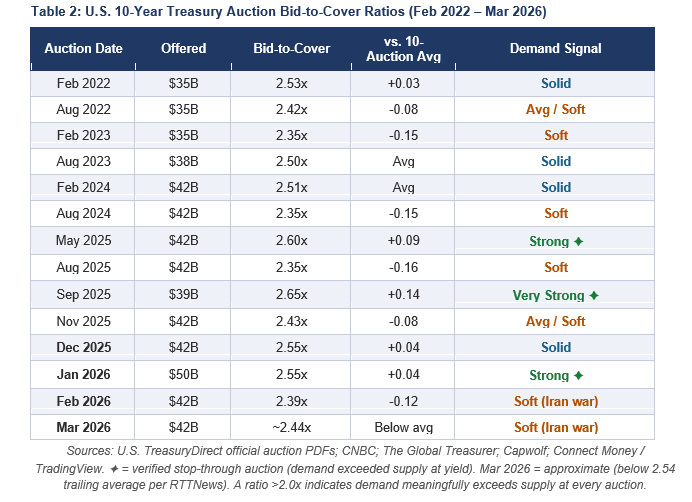Click the Demand Signal column header
The height and width of the screenshot is (502, 692).
click(554, 48)
